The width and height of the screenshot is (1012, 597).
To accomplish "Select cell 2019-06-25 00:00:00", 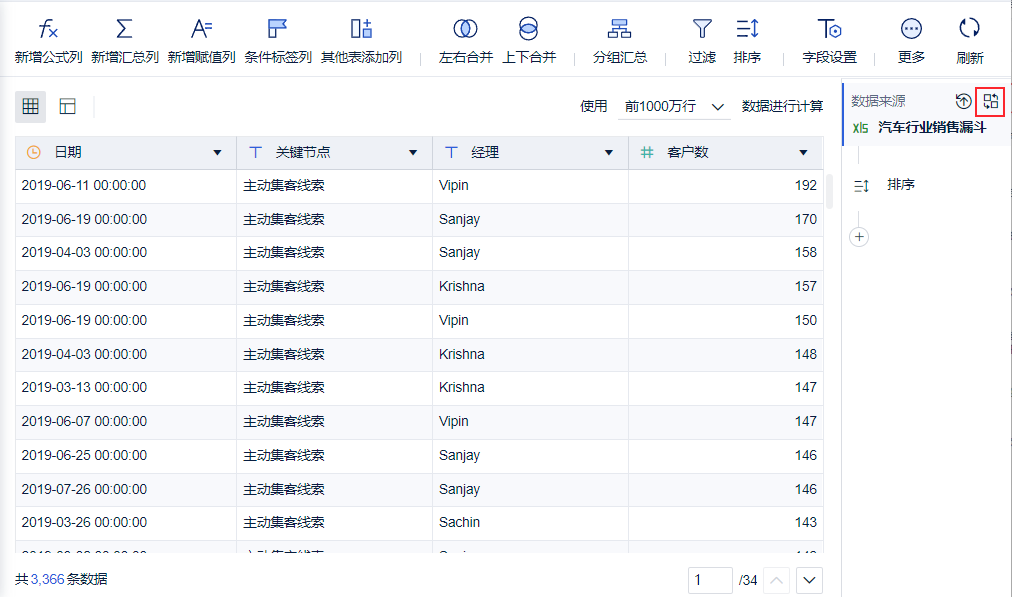I will 126,456.
